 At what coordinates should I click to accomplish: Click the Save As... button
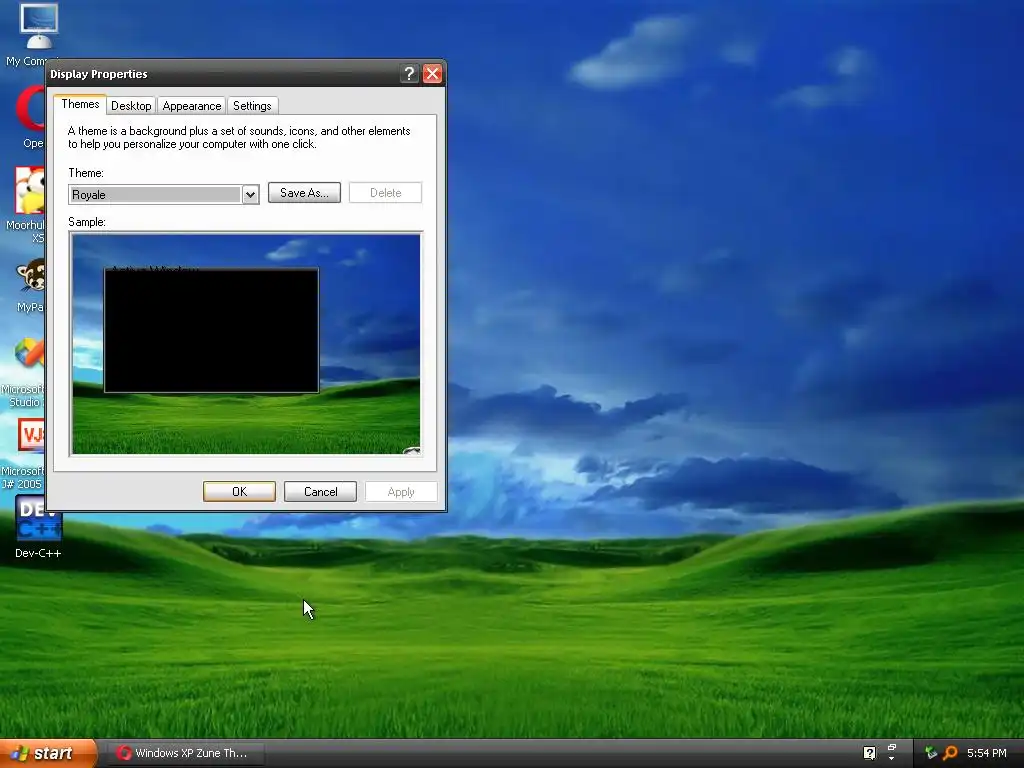coord(304,193)
